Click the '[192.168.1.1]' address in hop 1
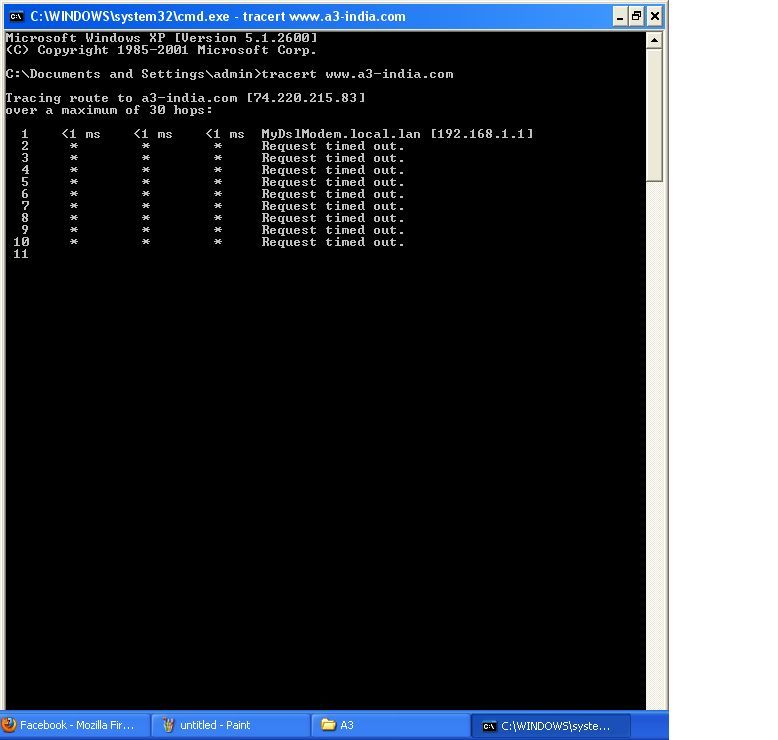The width and height of the screenshot is (778, 740). pyautogui.click(x=482, y=134)
